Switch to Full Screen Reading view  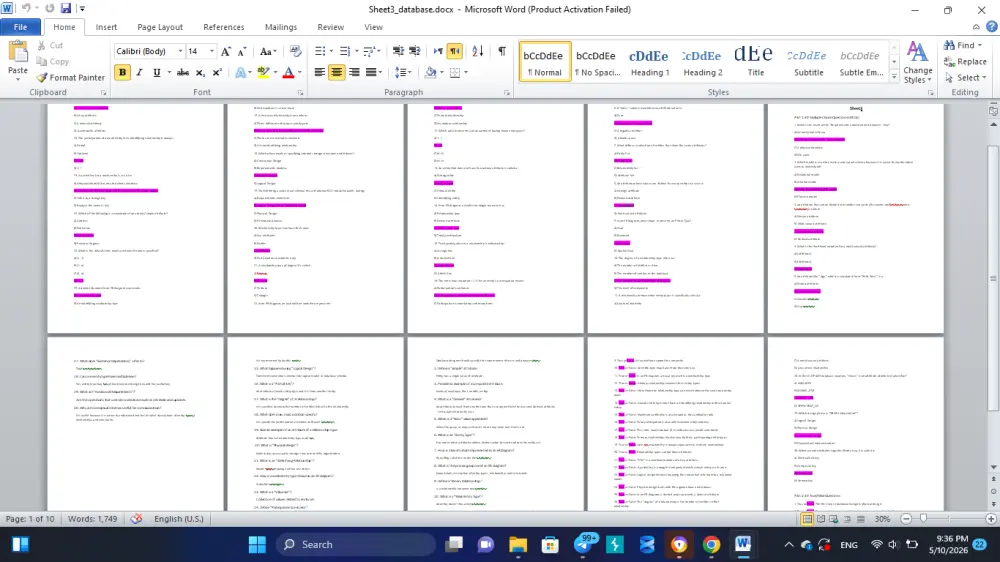tap(821, 519)
